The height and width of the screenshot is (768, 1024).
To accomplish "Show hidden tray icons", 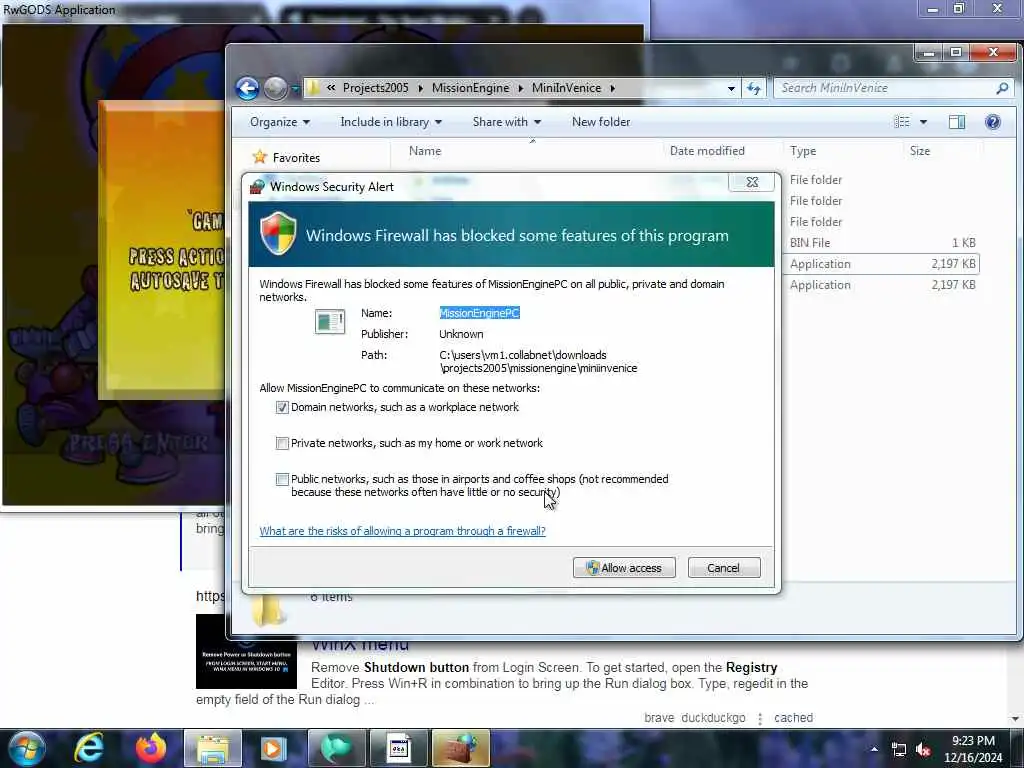I will pyautogui.click(x=874, y=749).
